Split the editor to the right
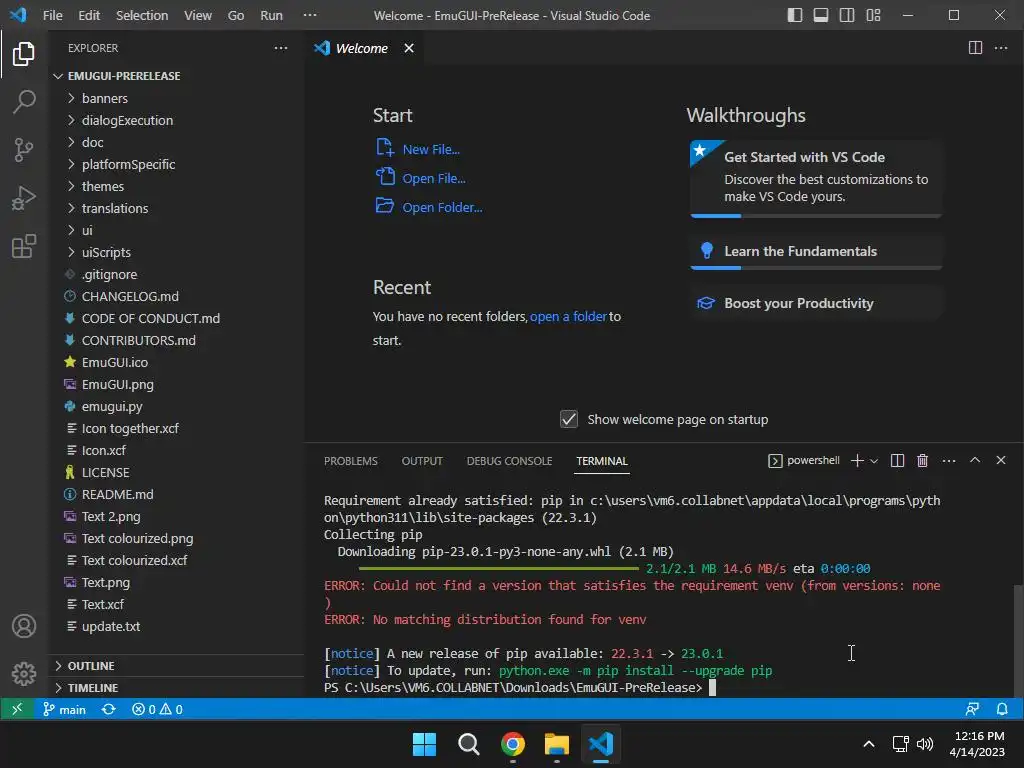The height and width of the screenshot is (768, 1024). (x=975, y=48)
